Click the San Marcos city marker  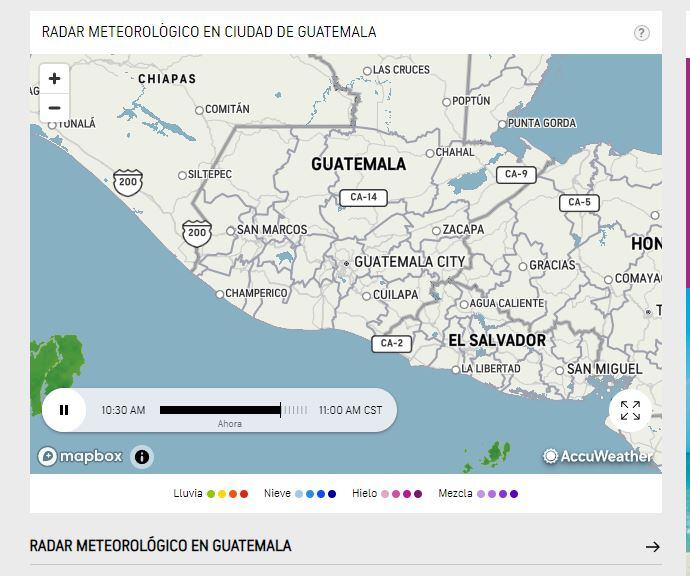pos(231,231)
